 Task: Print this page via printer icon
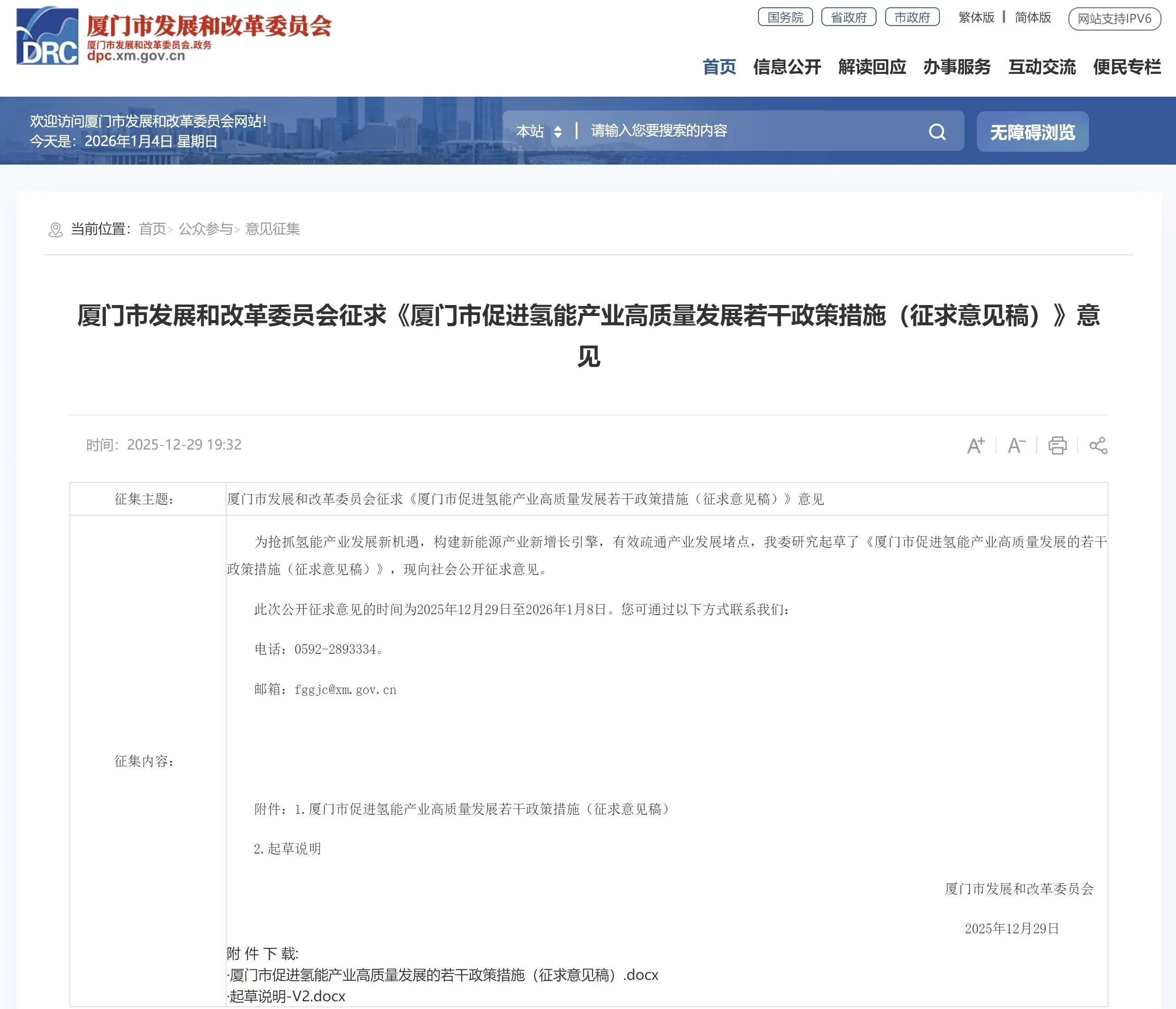pyautogui.click(x=1057, y=445)
